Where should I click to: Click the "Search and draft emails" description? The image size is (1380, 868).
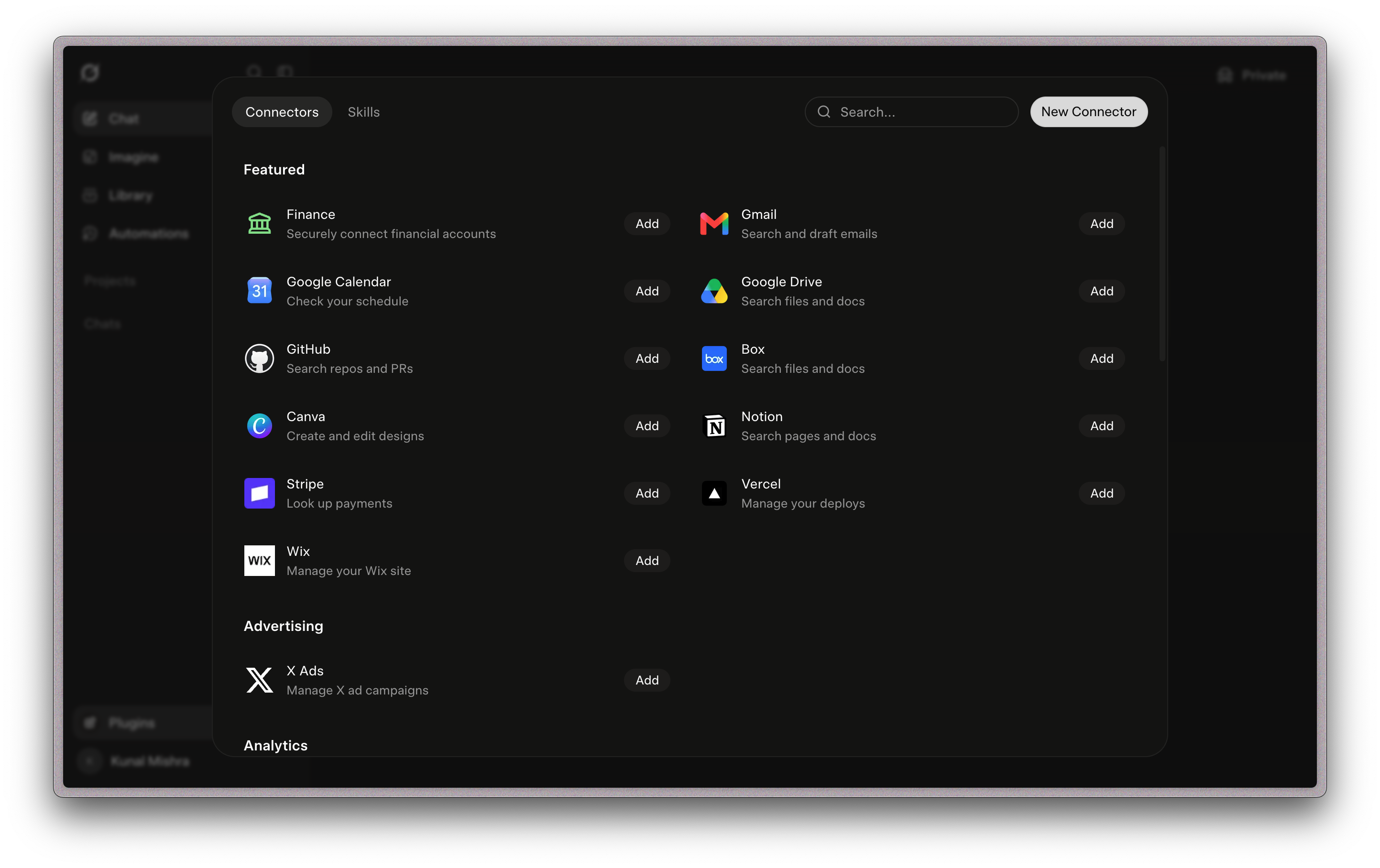pyautogui.click(x=809, y=234)
